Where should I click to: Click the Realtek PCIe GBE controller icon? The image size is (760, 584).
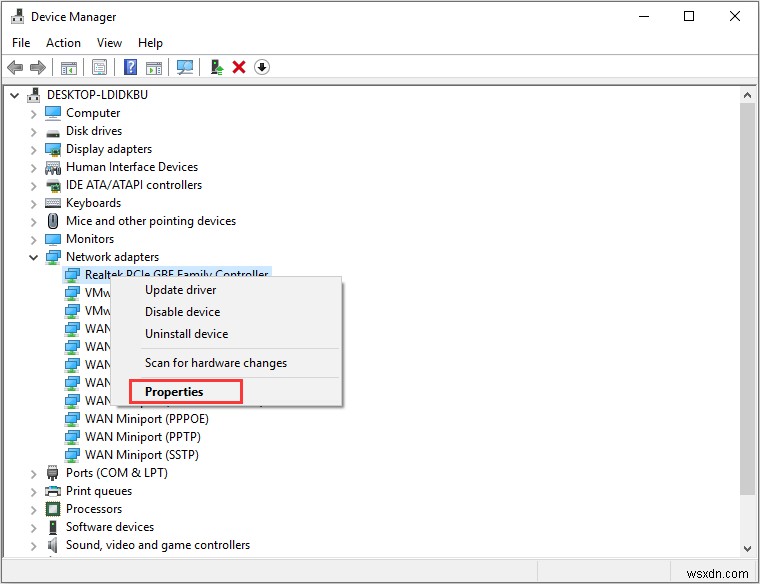pos(72,275)
